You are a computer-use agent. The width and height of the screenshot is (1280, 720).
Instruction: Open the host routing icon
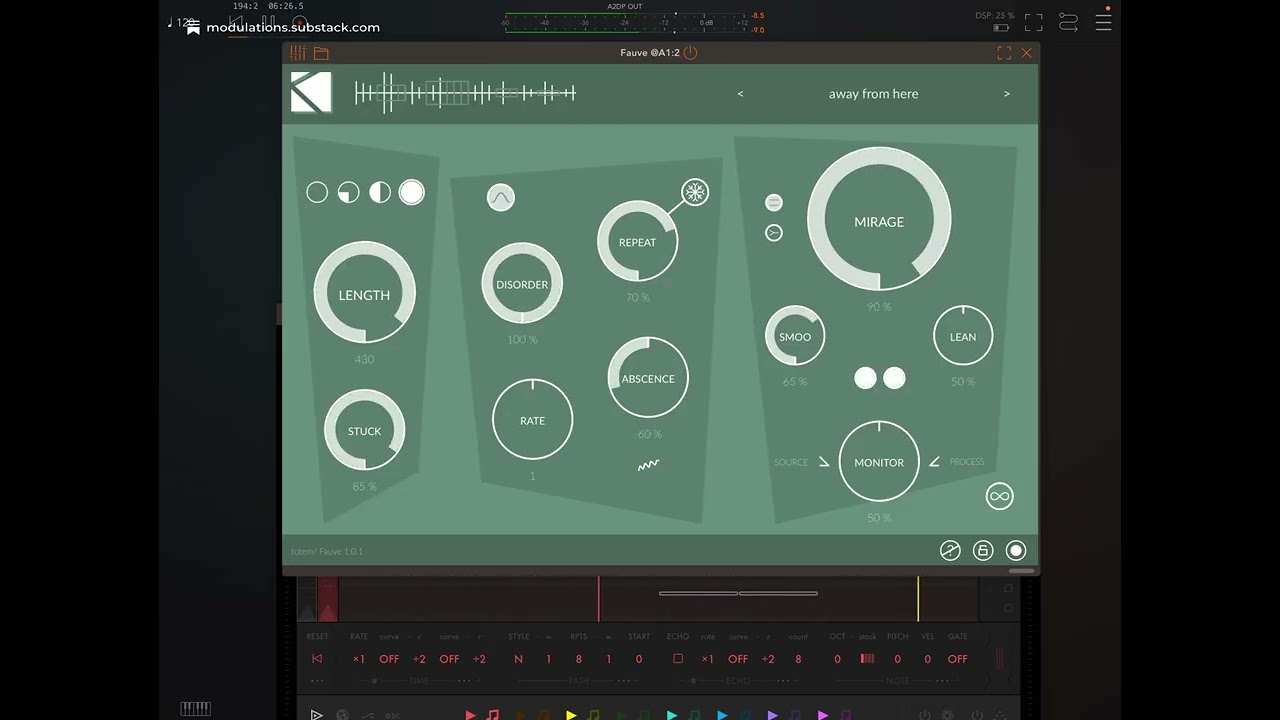coord(1068,22)
